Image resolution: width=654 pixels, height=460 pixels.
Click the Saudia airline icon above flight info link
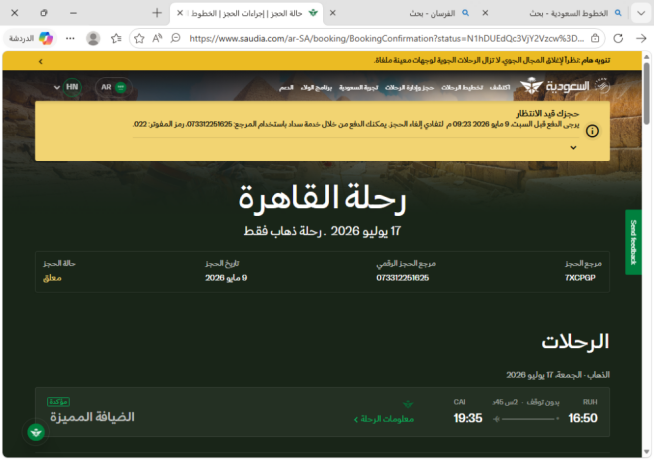[x=408, y=404]
